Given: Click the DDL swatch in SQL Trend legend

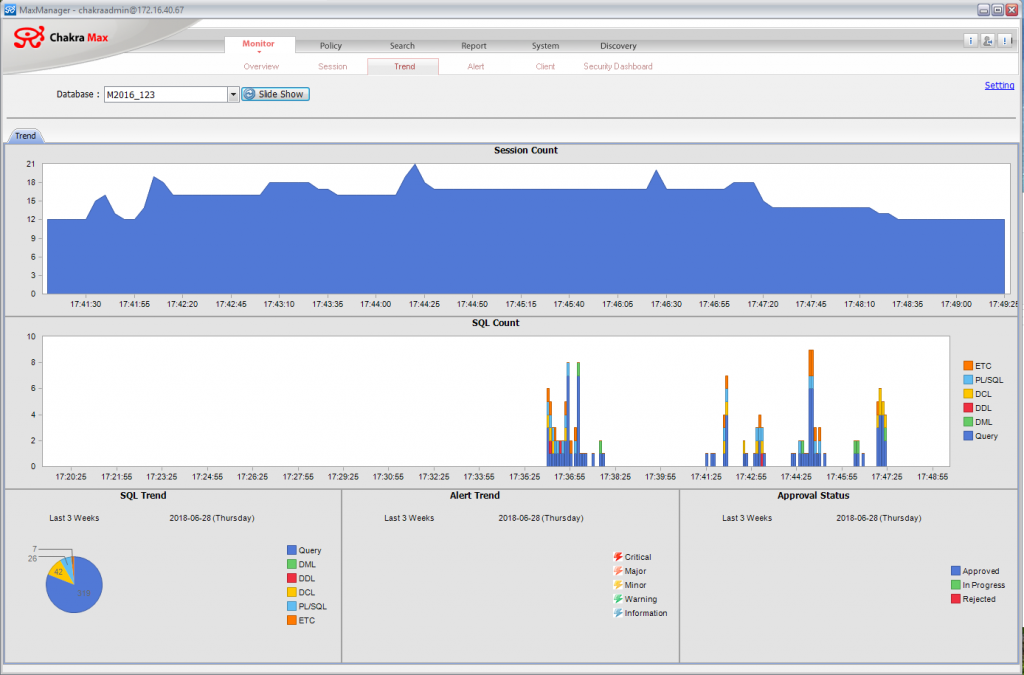Looking at the screenshot, I should [291, 578].
